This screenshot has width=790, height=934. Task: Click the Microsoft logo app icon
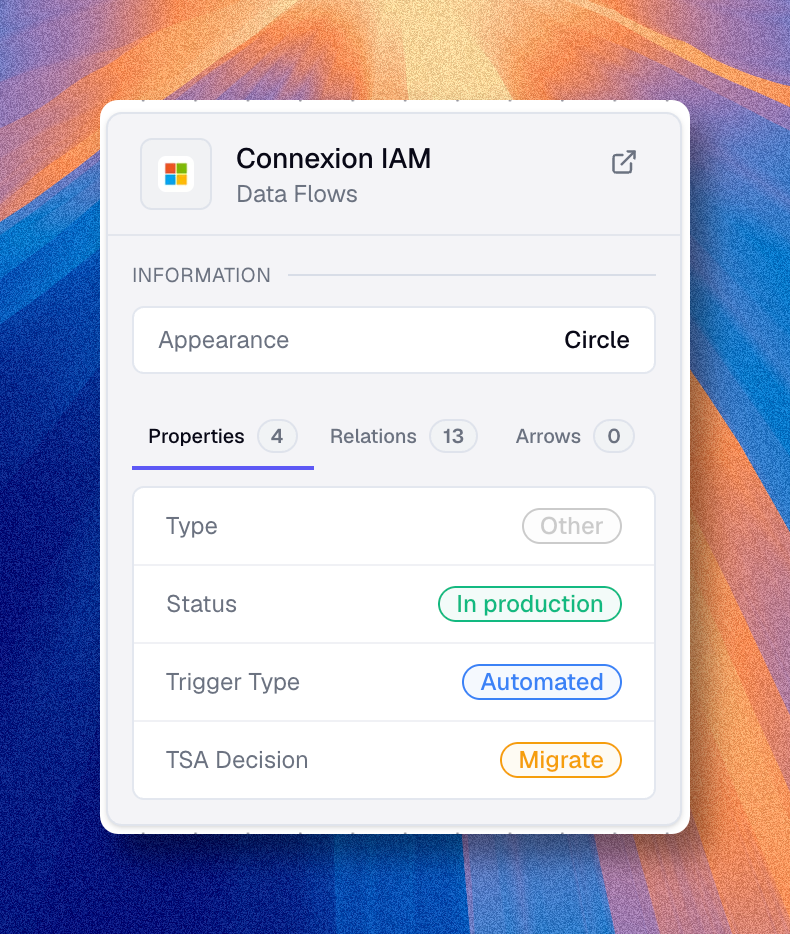(176, 174)
